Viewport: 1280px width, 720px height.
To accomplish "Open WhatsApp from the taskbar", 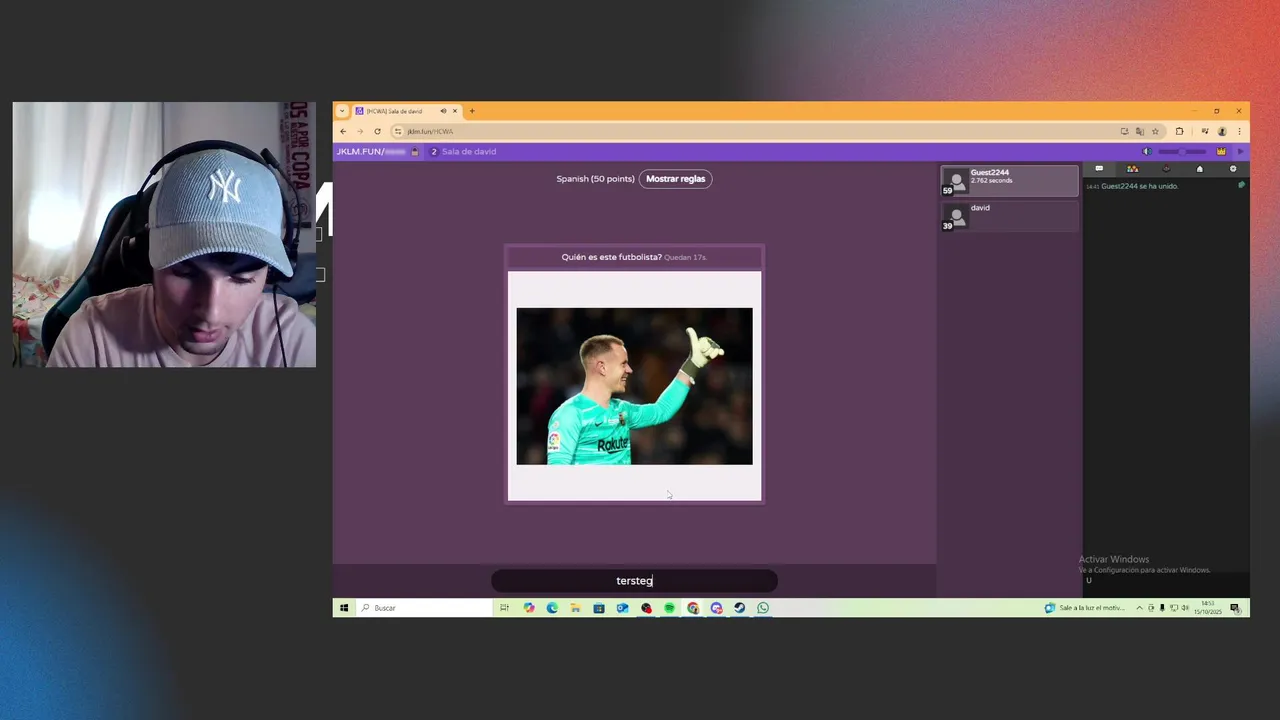I will (x=763, y=608).
